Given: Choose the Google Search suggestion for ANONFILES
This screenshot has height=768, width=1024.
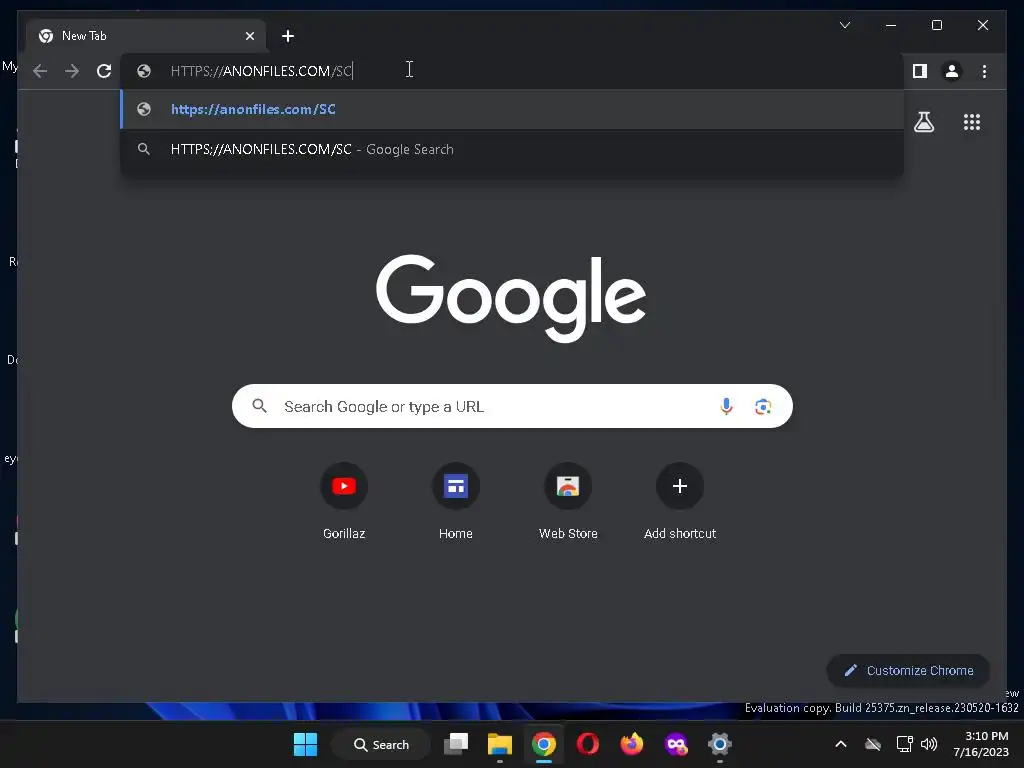Looking at the screenshot, I should pos(512,149).
